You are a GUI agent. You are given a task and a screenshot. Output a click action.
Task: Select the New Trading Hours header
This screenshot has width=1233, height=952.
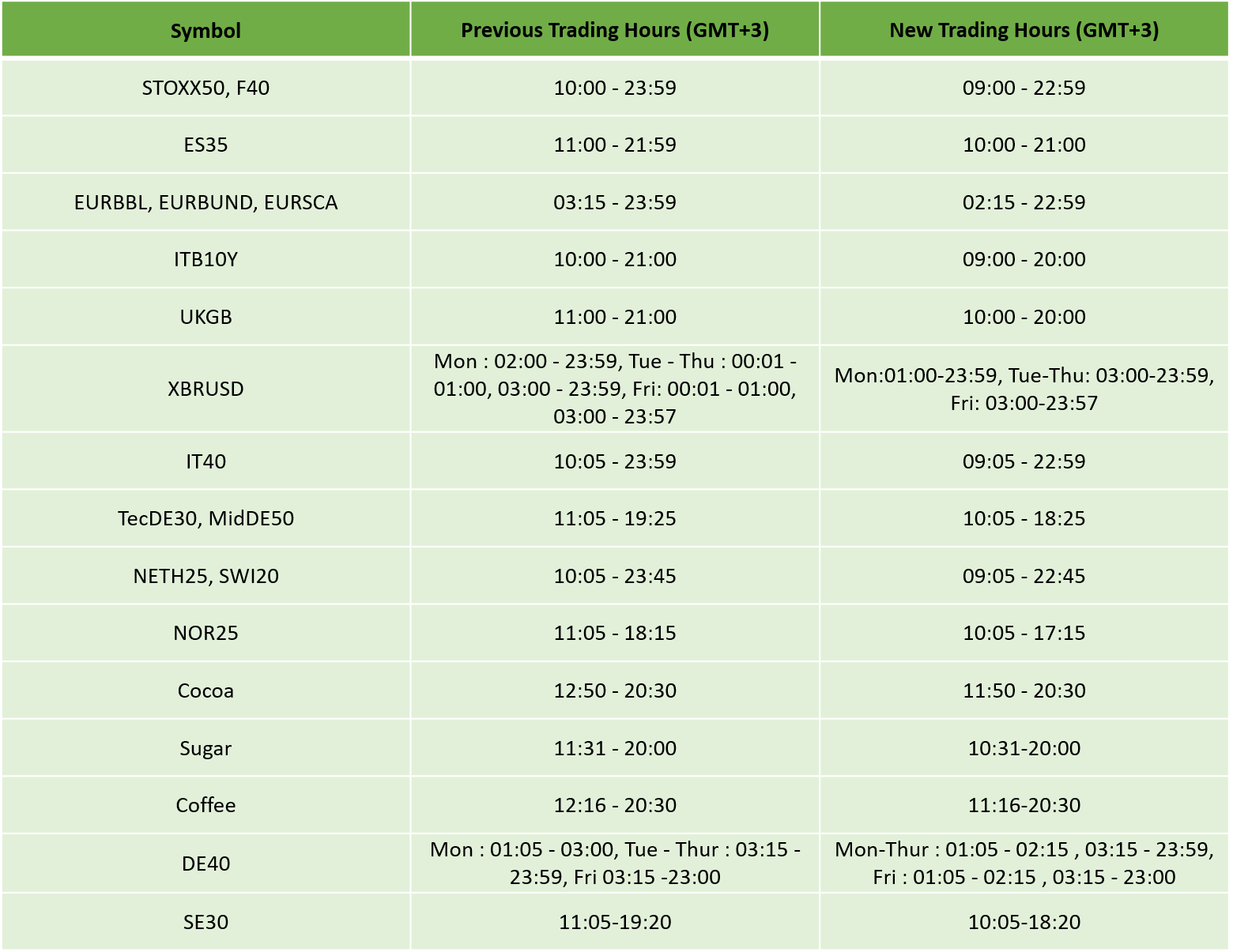pos(1024,30)
